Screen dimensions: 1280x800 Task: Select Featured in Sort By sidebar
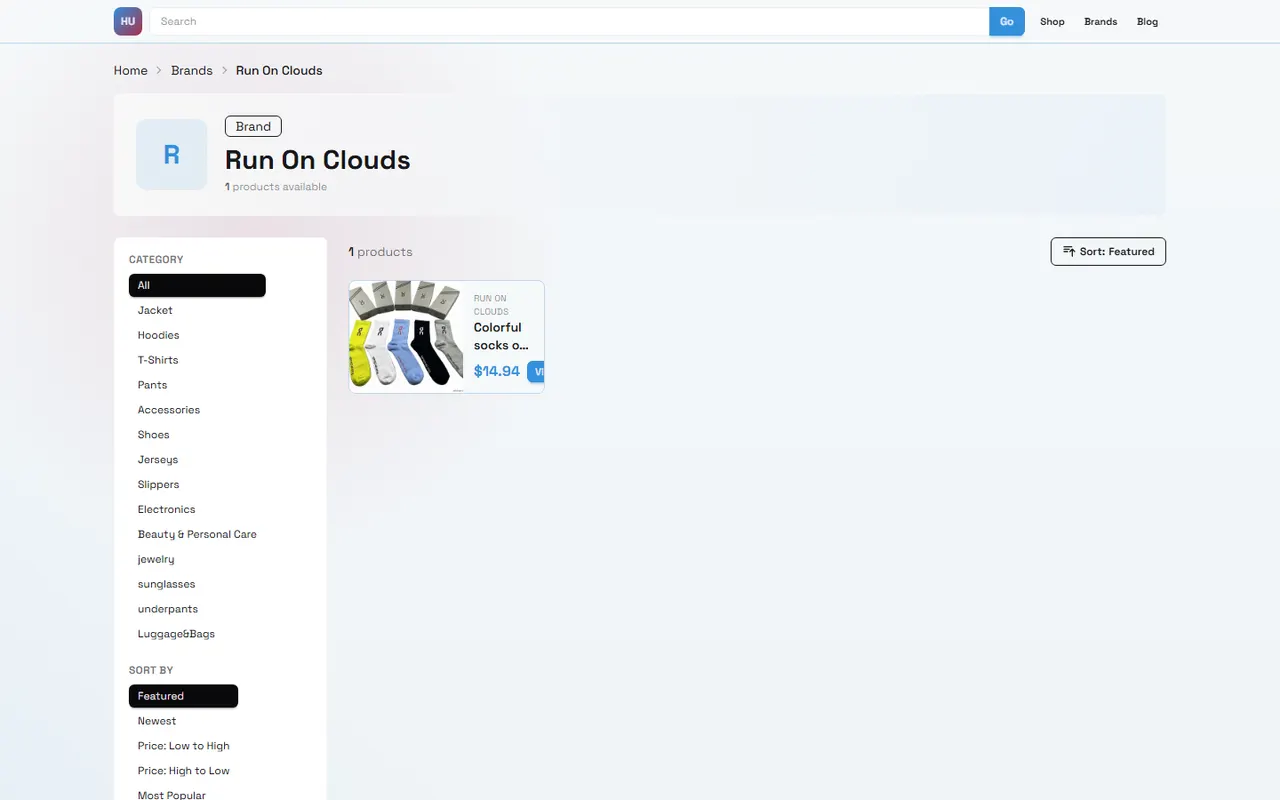[x=183, y=696]
